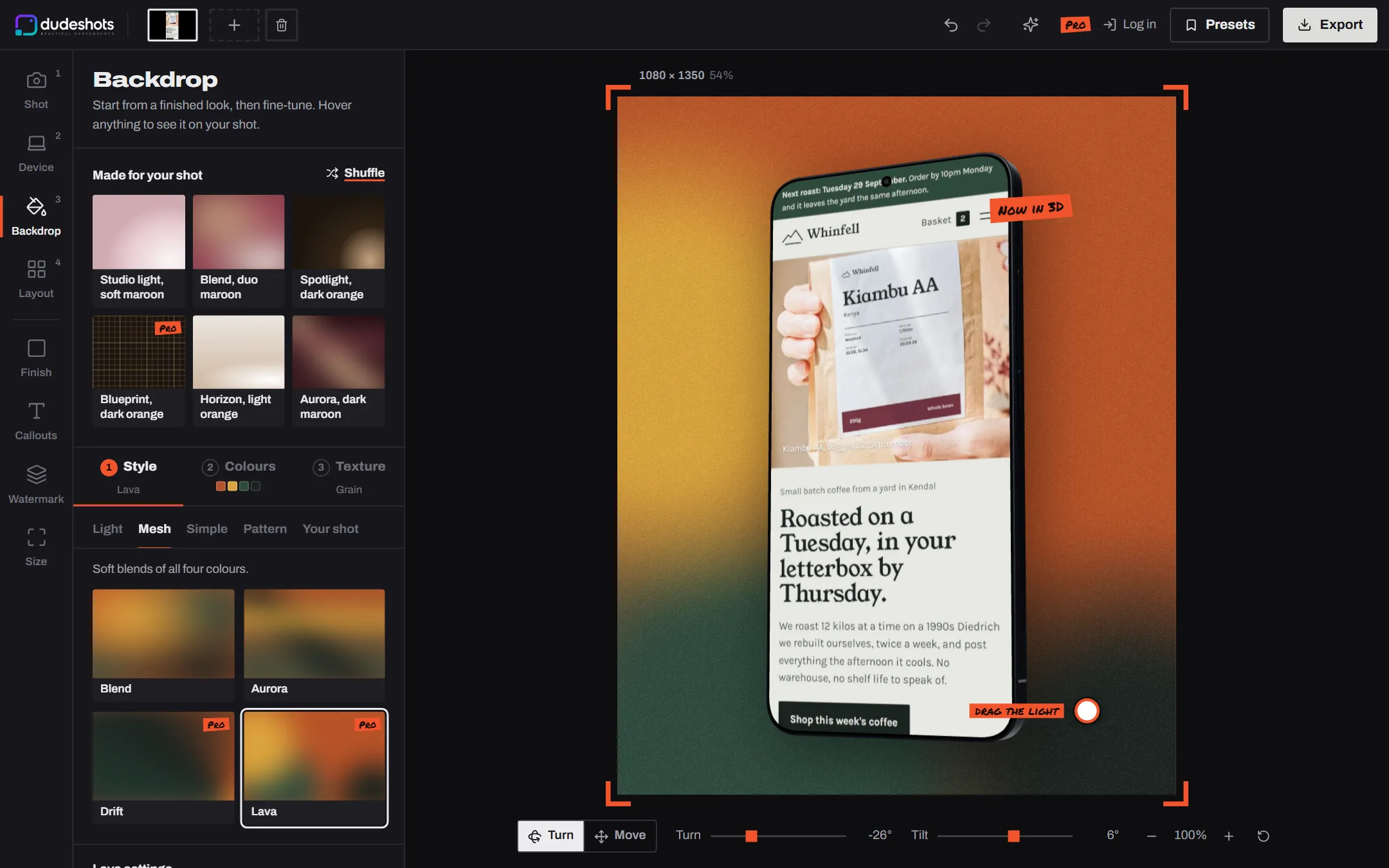The width and height of the screenshot is (1389, 868).
Task: Switch to Move mode
Action: 620,835
